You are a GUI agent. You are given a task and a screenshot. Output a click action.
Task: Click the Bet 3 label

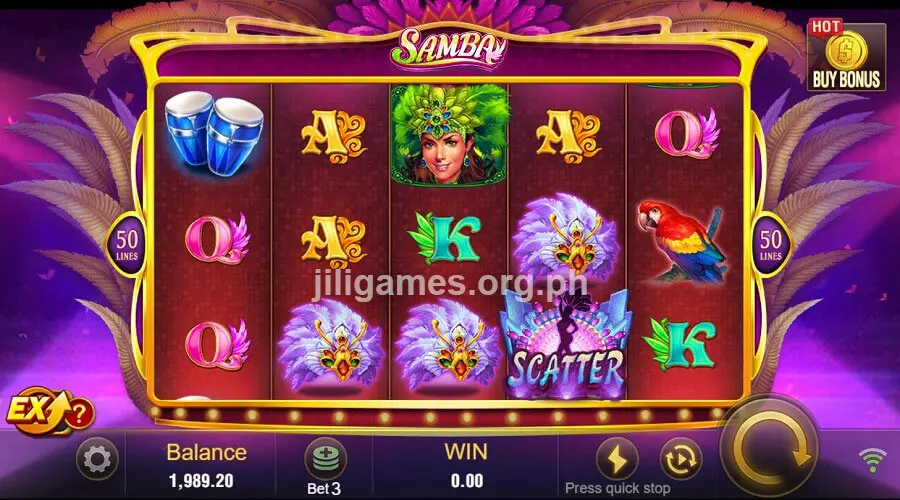point(324,489)
